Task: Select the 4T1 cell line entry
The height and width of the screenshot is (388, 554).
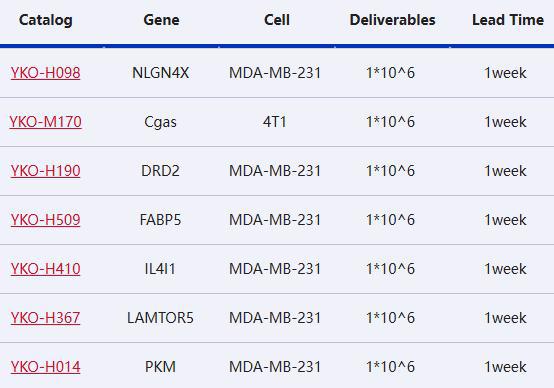Action: (x=275, y=122)
